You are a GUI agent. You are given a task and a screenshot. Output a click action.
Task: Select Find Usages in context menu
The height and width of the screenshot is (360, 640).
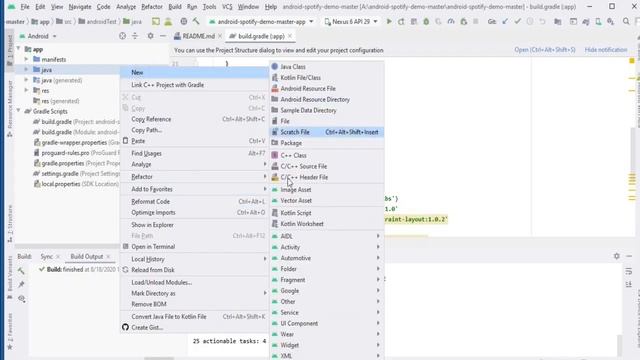[x=194, y=153]
